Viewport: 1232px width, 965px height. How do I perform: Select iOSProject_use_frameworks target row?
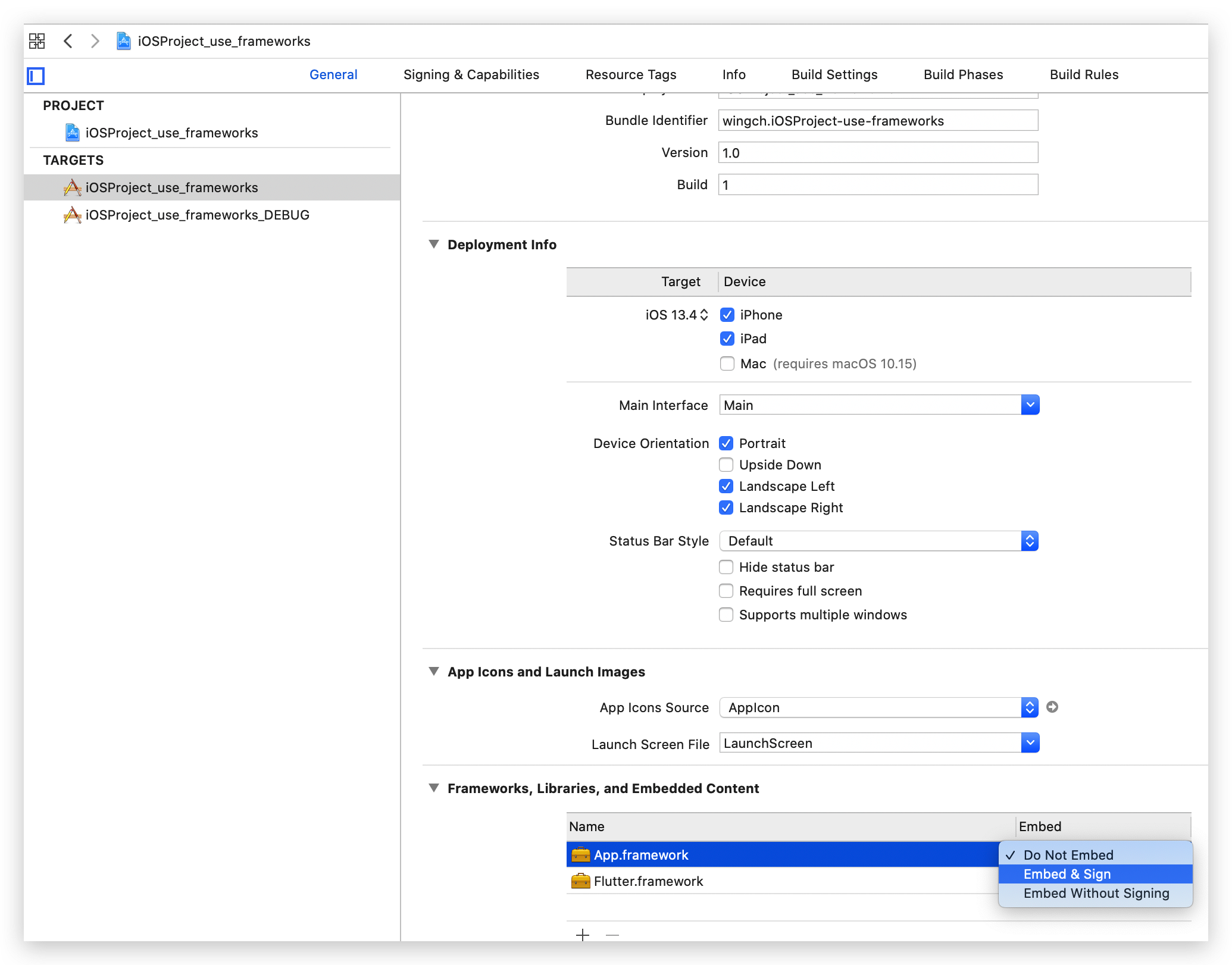(x=211, y=187)
